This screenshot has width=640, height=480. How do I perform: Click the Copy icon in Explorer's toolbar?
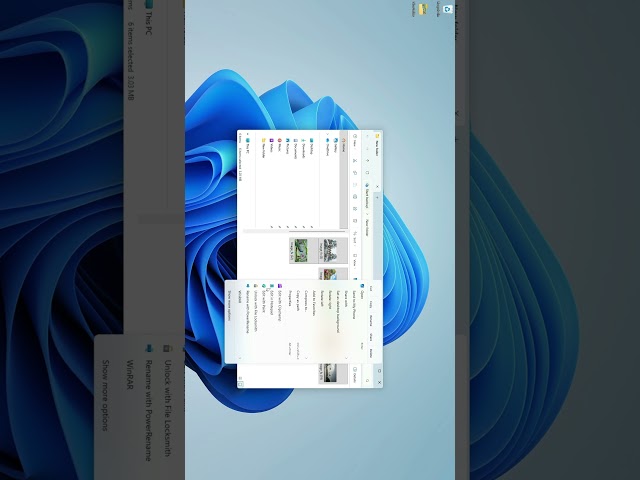[x=355, y=173]
